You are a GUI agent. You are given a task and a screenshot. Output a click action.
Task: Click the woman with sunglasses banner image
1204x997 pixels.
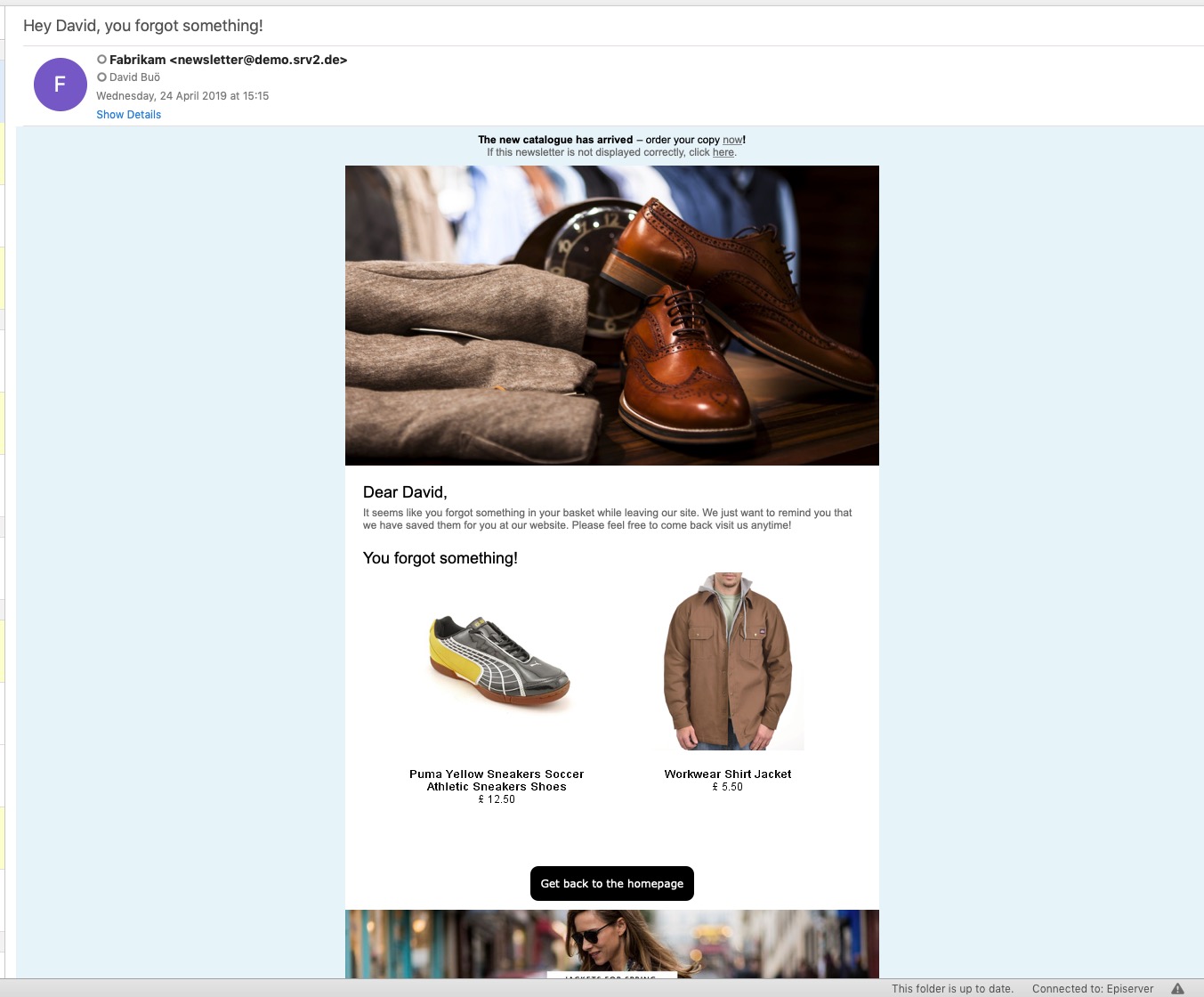tap(611, 944)
